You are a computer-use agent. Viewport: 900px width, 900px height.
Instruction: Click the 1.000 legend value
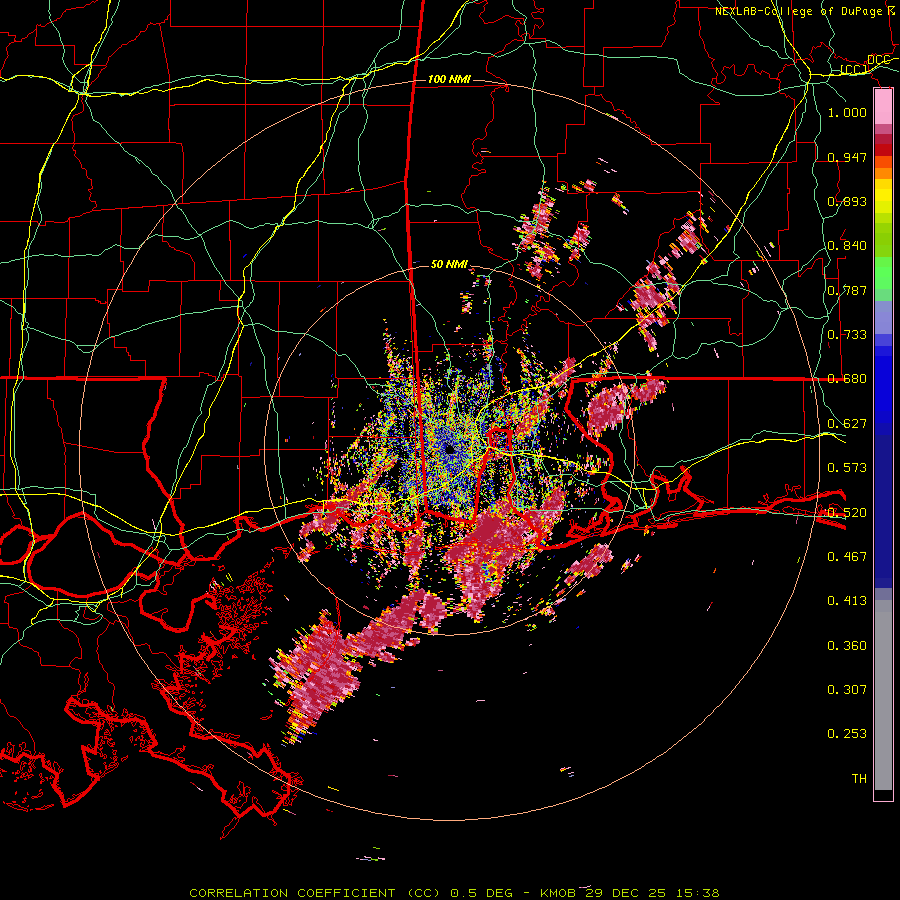click(x=847, y=112)
